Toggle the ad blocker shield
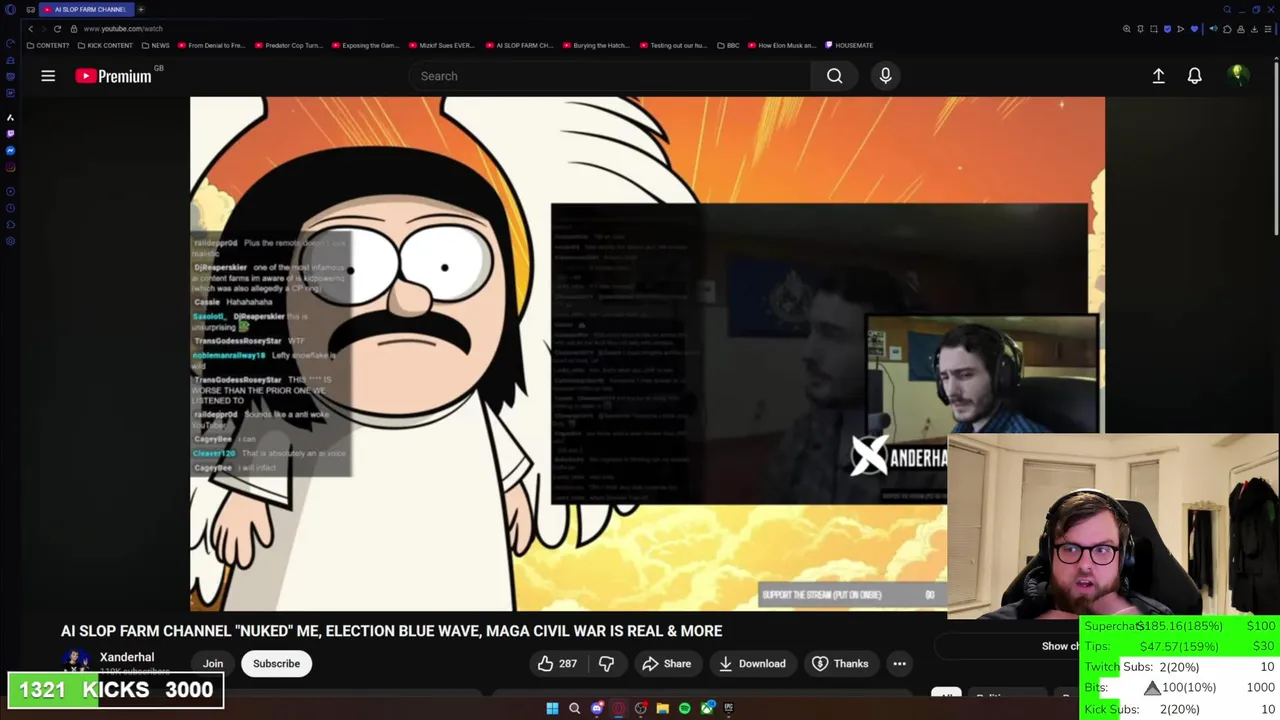The width and height of the screenshot is (1280, 720). point(1167,29)
